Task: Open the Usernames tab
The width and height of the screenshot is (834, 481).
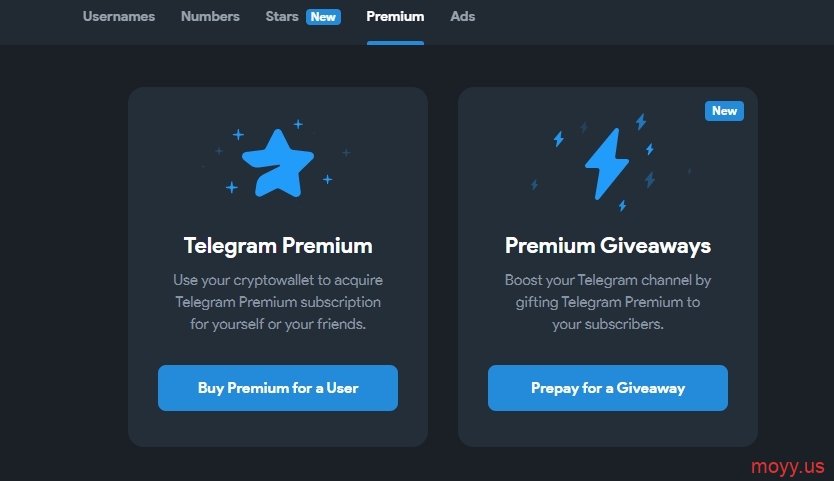Action: [x=119, y=16]
